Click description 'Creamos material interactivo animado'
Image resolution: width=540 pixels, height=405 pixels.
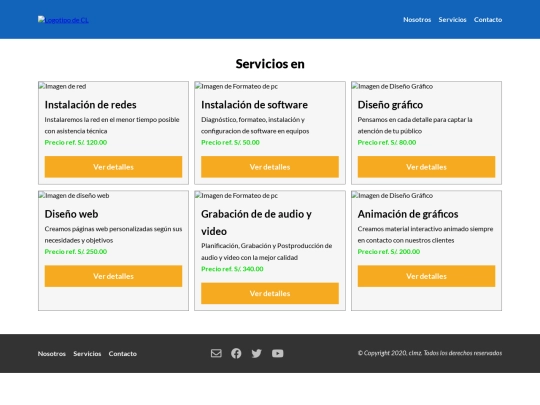[425, 234]
